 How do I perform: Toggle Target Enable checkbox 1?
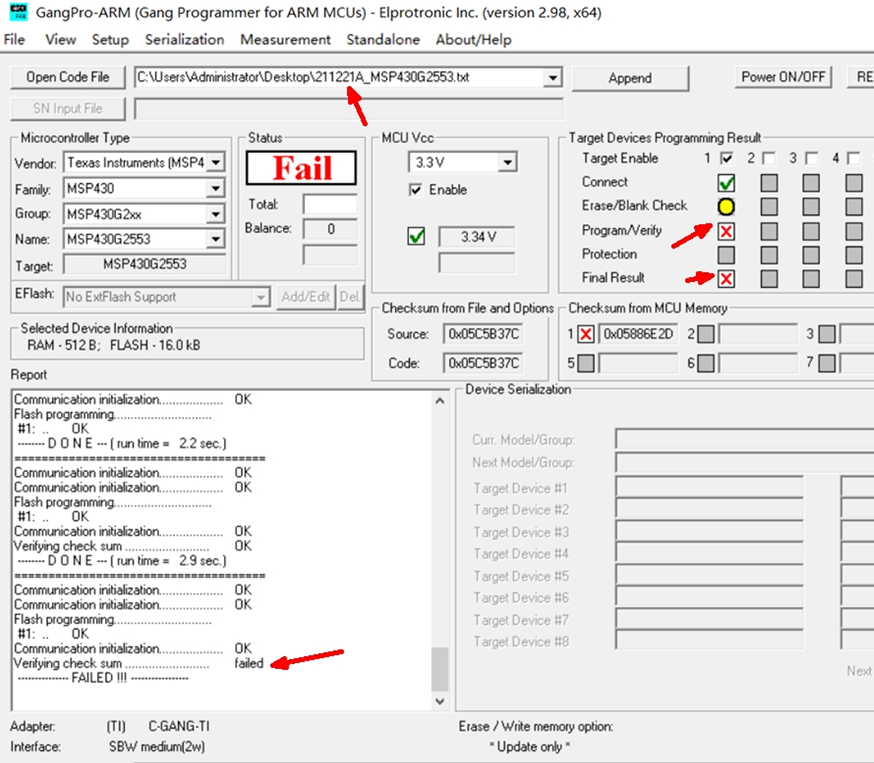coord(726,158)
